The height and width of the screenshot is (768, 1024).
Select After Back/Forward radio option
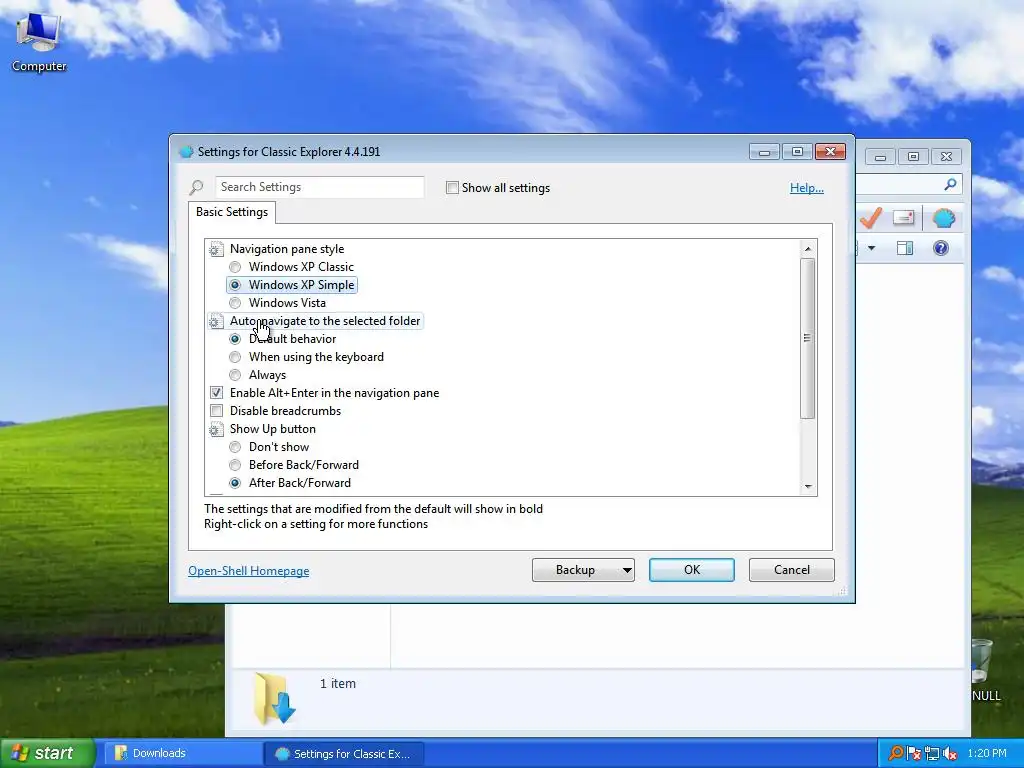tap(235, 483)
